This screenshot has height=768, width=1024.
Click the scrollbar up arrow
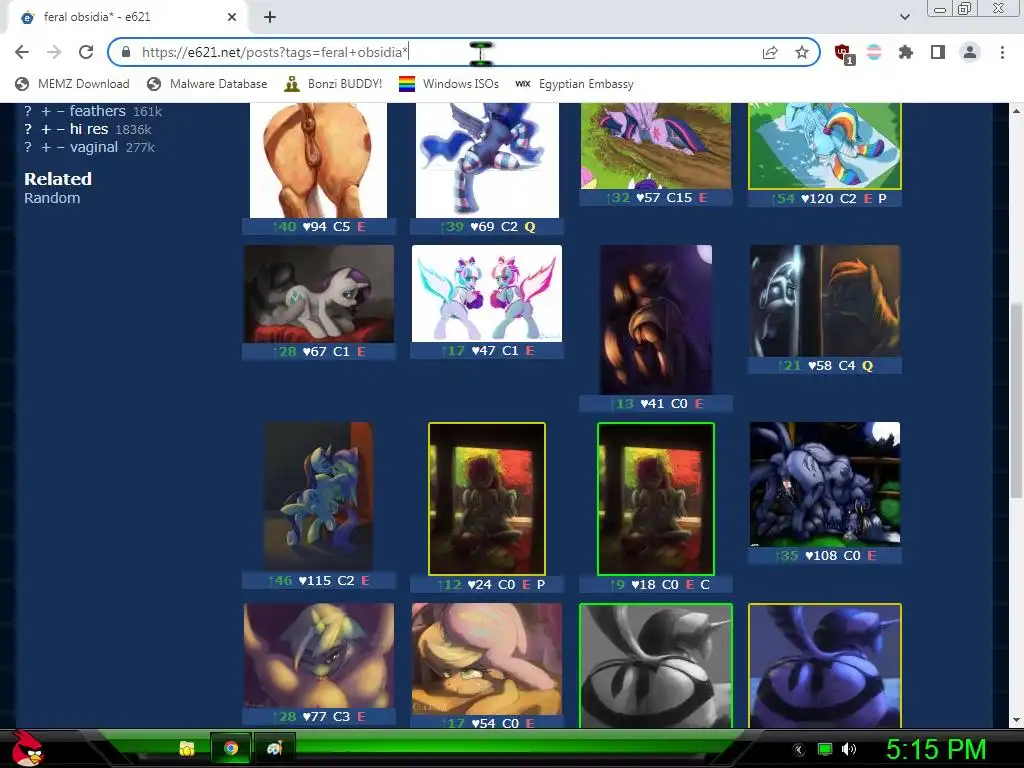click(x=1017, y=111)
